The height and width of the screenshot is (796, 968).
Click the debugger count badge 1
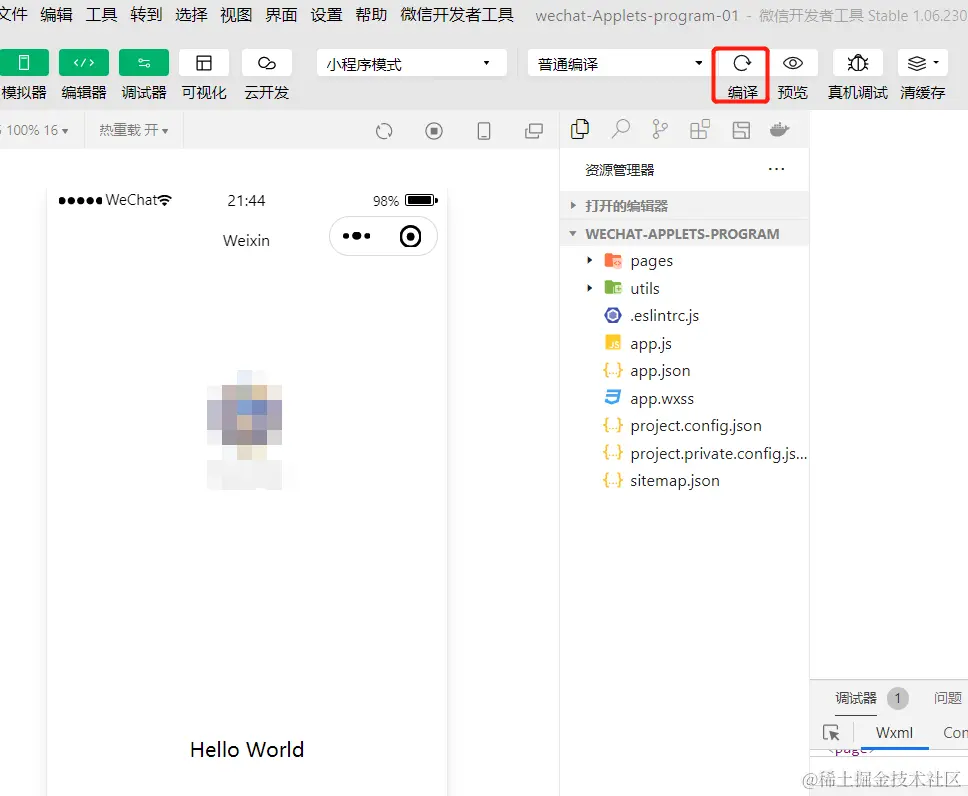[898, 698]
